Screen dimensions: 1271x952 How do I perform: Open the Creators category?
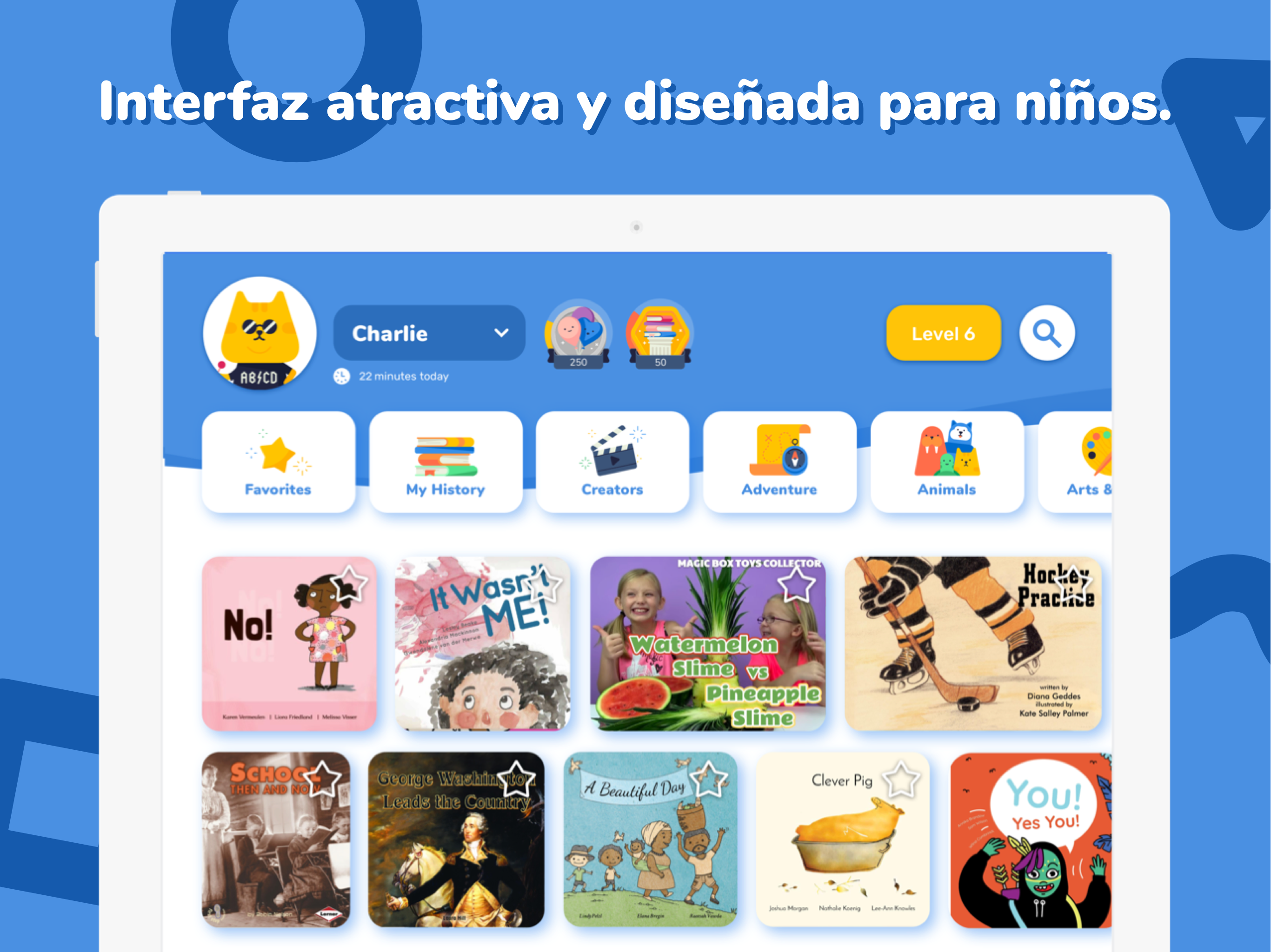(612, 462)
